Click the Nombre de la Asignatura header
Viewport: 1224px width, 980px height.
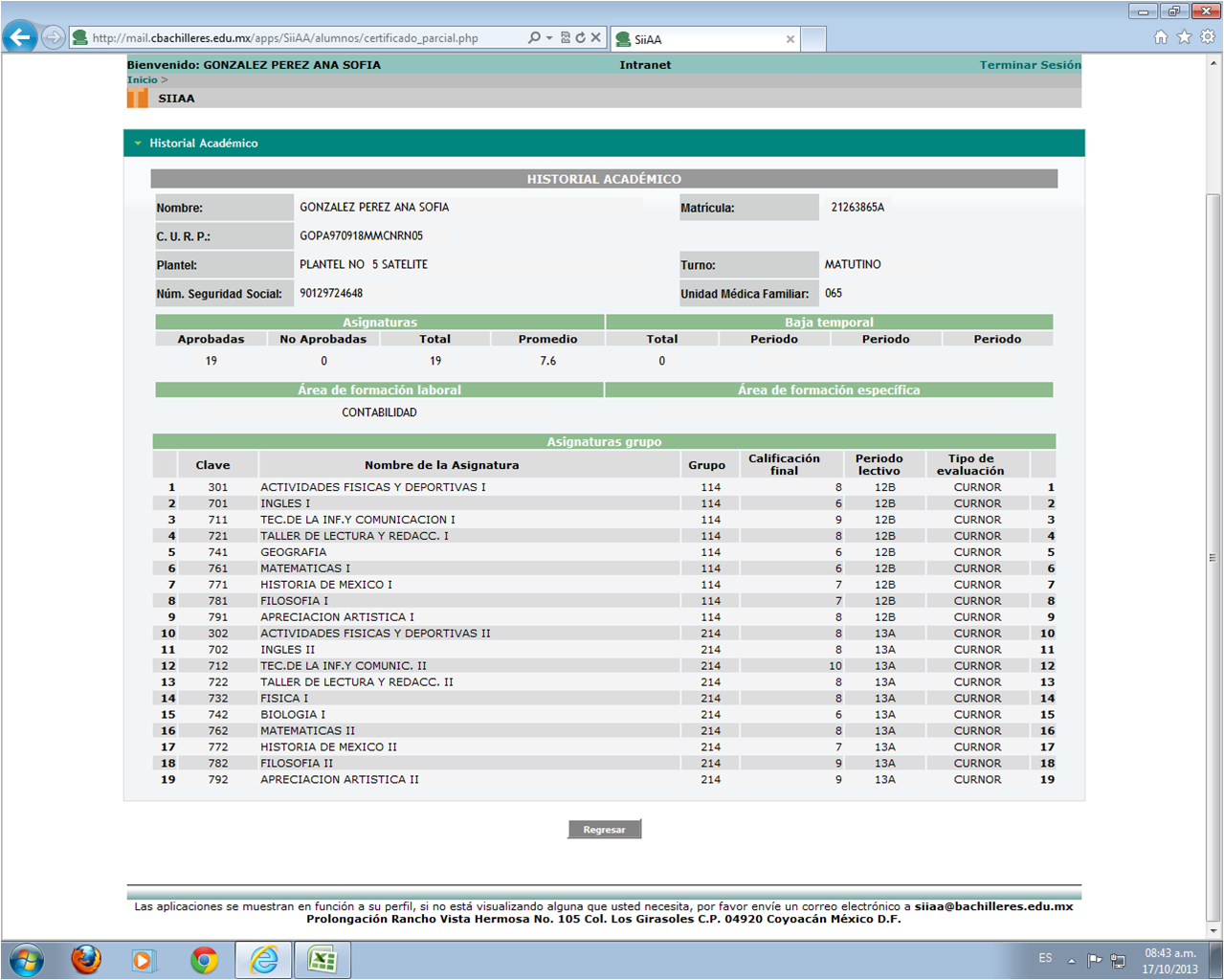pyautogui.click(x=441, y=465)
